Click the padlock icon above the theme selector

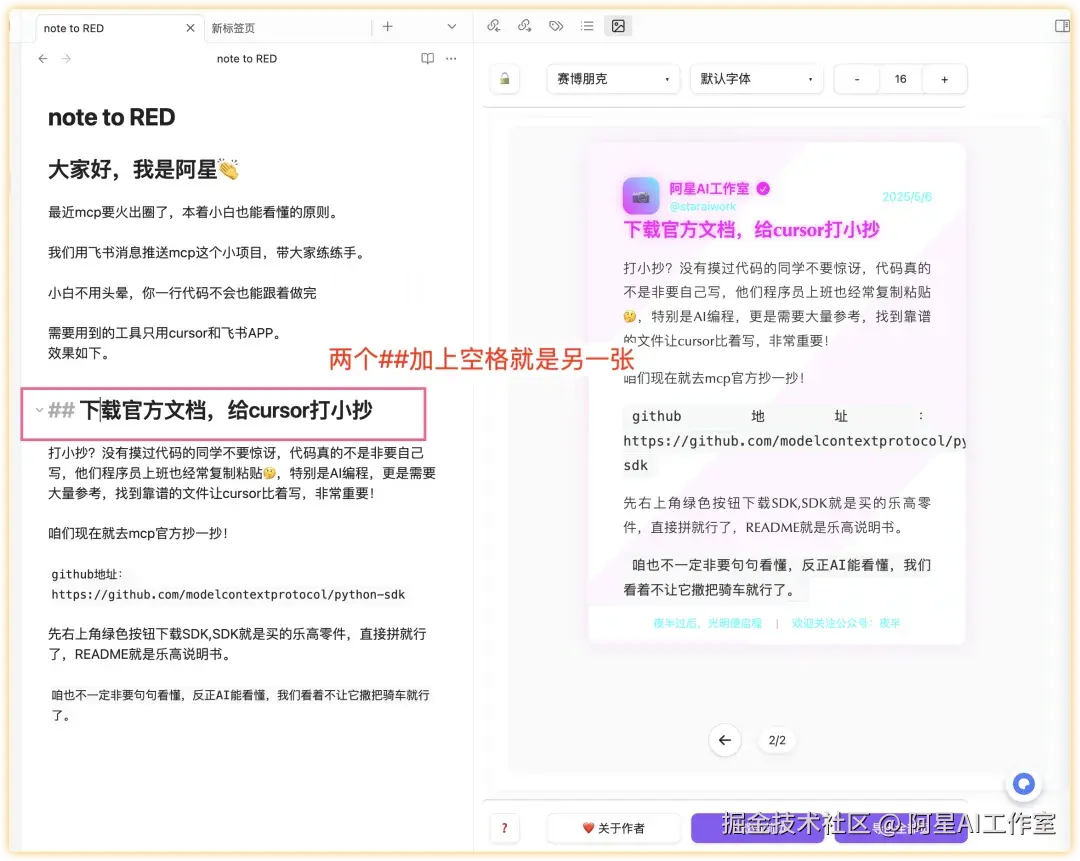click(x=504, y=78)
